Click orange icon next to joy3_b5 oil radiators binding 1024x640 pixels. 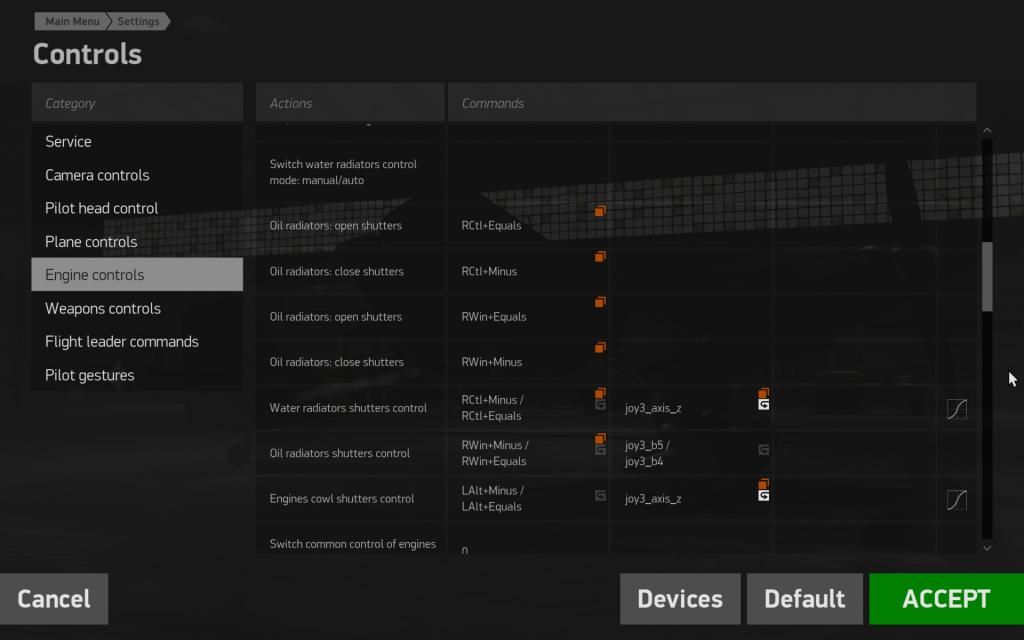pos(600,438)
